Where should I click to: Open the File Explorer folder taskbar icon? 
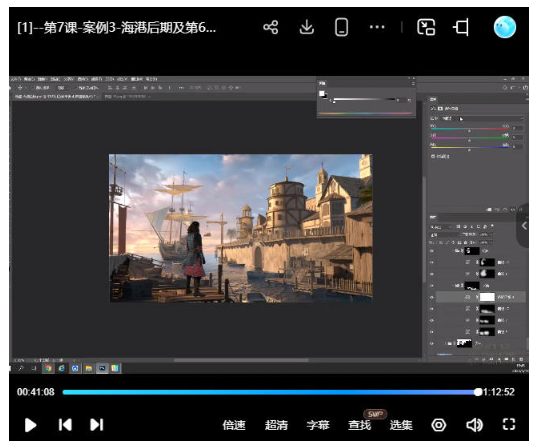click(x=89, y=368)
